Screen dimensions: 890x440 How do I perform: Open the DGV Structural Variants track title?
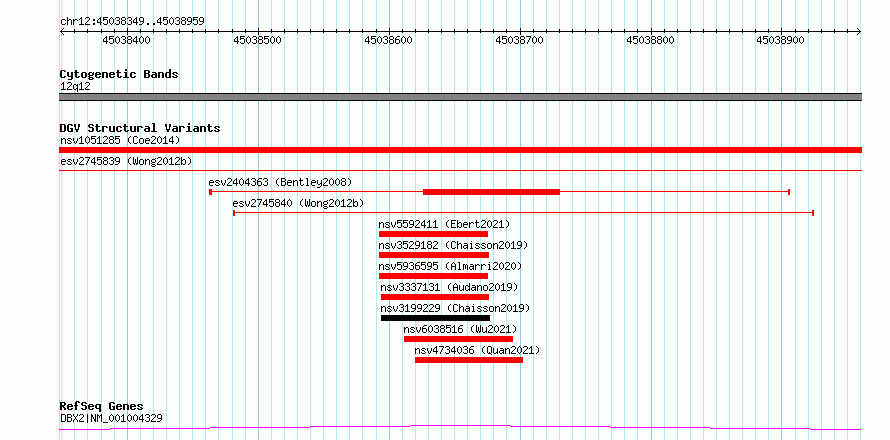(140, 128)
